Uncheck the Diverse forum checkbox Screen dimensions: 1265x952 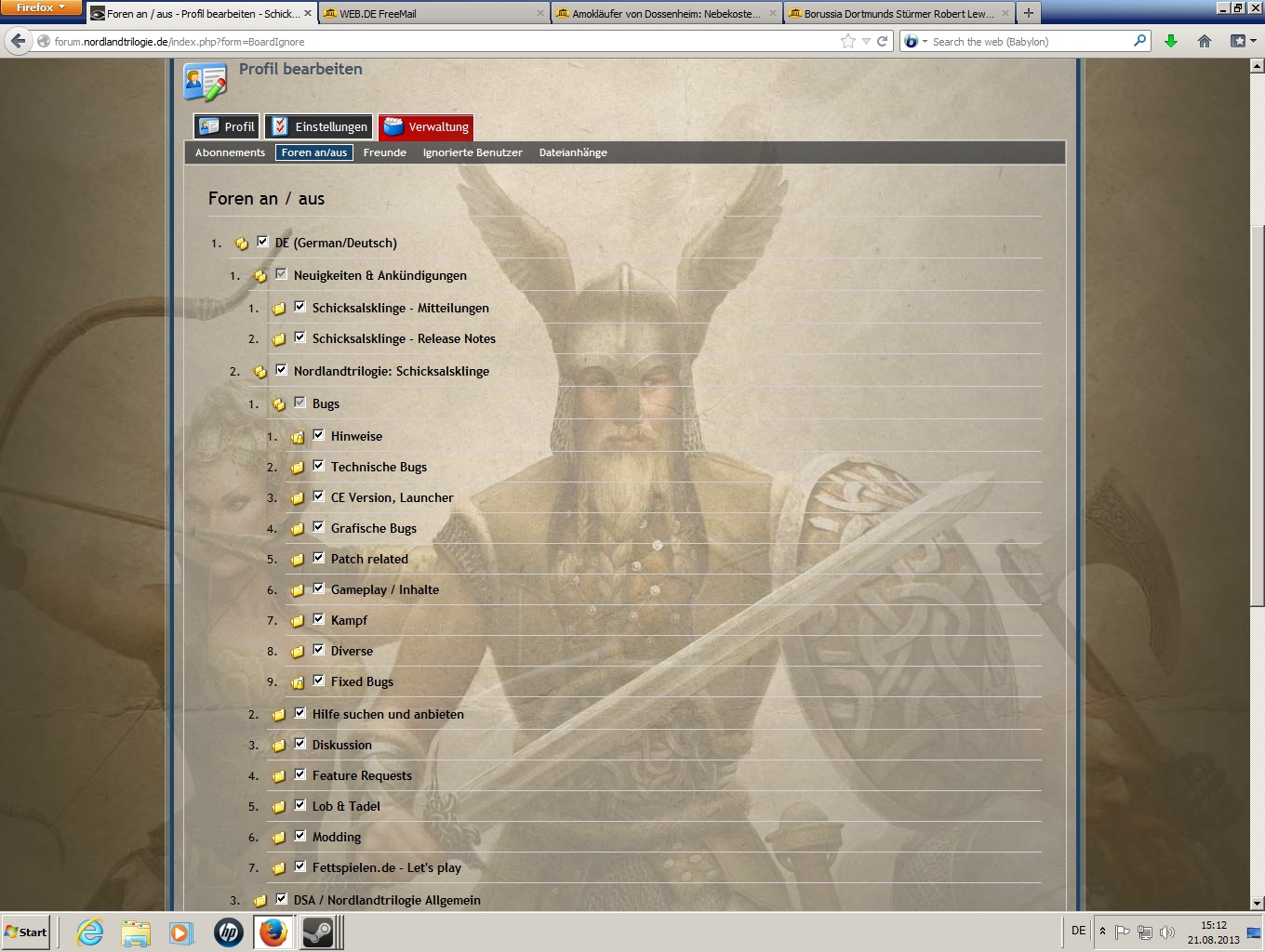pyautogui.click(x=318, y=650)
